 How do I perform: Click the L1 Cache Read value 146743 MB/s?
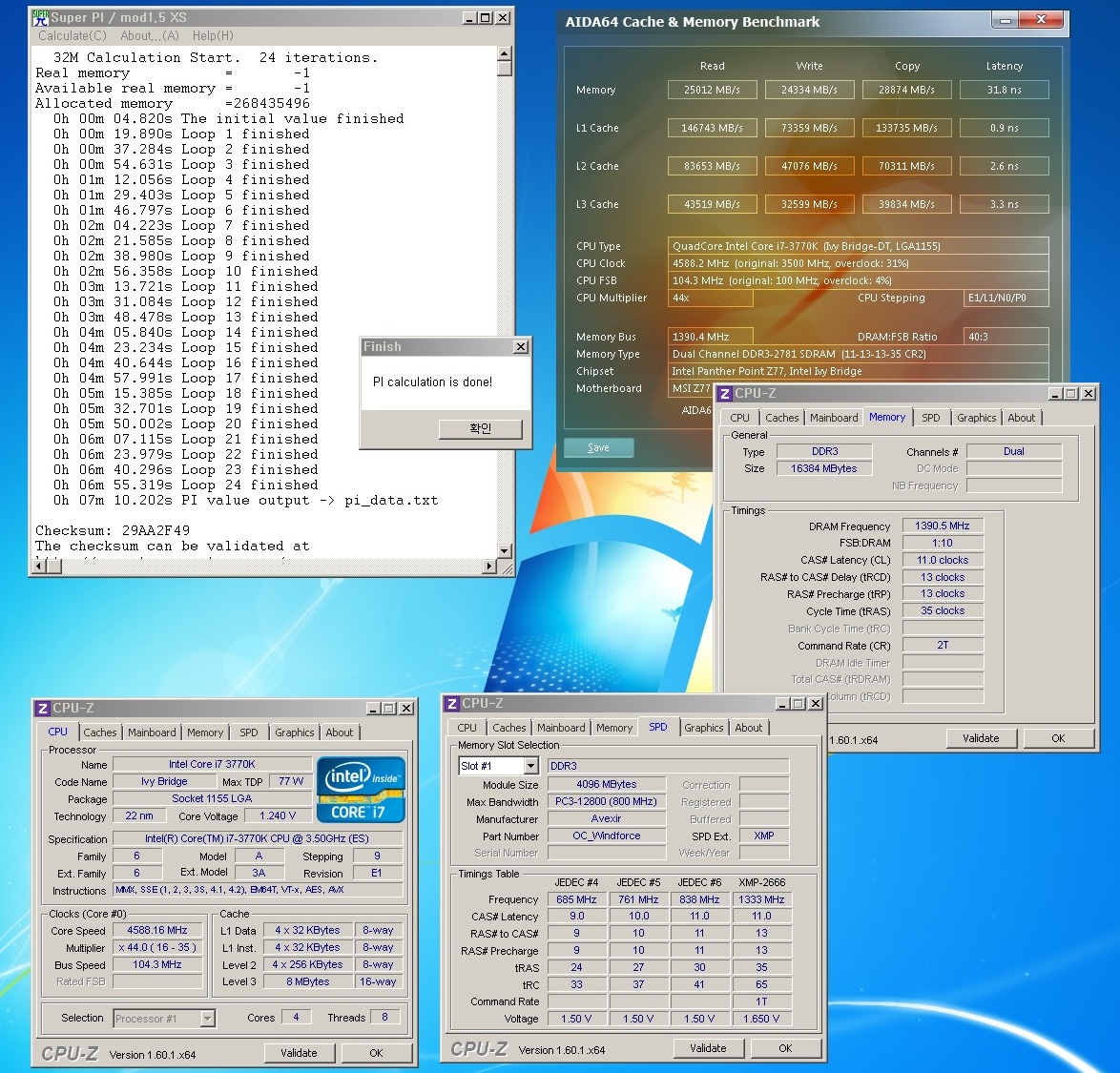(x=712, y=128)
